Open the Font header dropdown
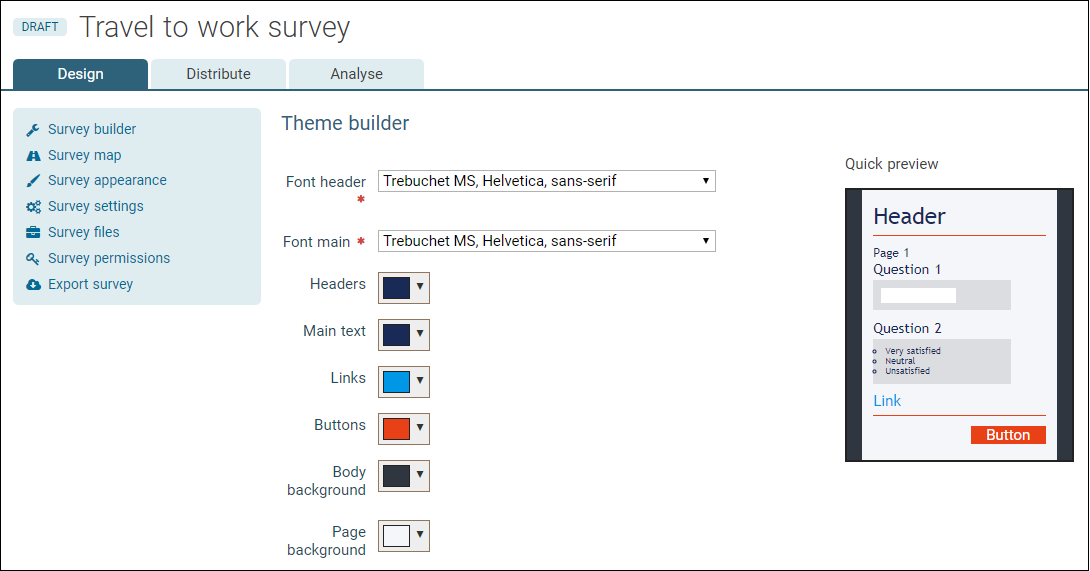 point(546,181)
